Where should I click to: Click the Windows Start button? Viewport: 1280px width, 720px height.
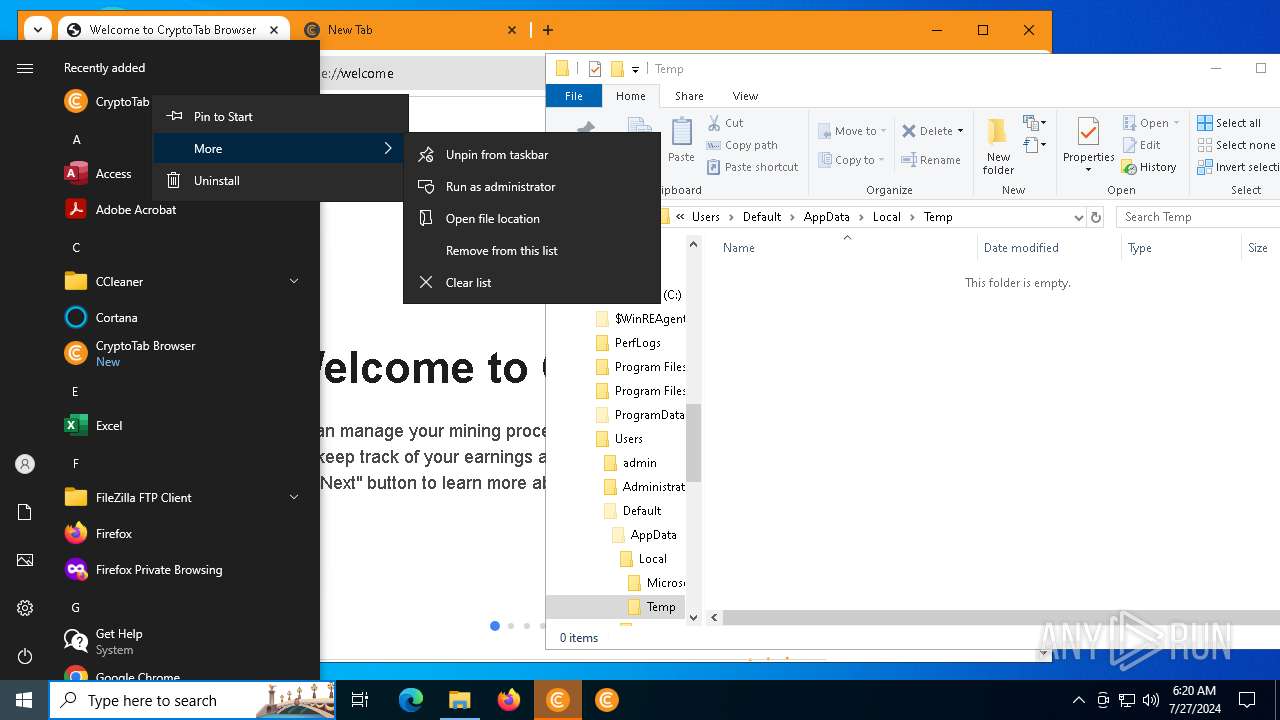click(x=24, y=700)
